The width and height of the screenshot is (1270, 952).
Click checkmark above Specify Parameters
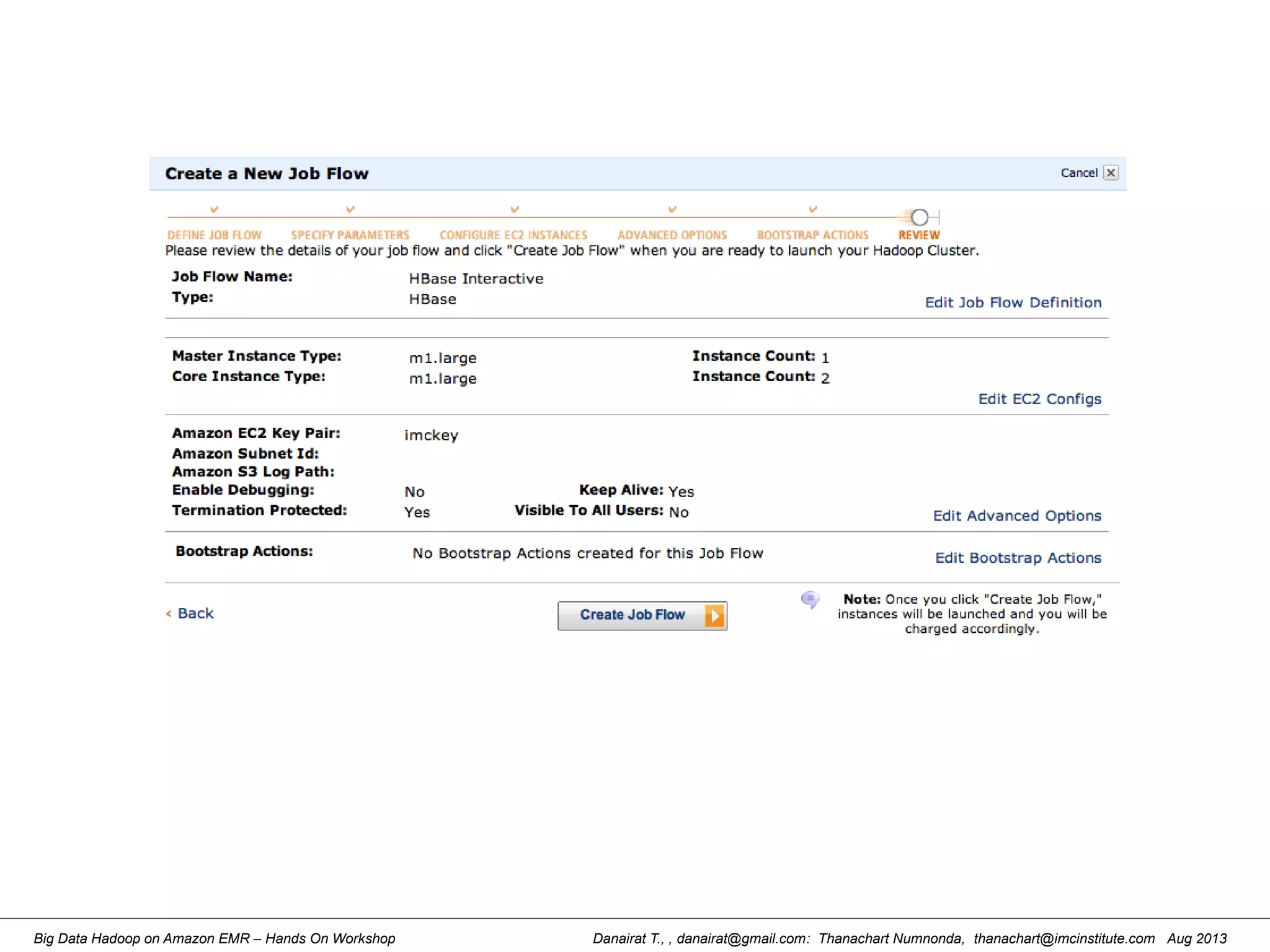pyautogui.click(x=350, y=209)
